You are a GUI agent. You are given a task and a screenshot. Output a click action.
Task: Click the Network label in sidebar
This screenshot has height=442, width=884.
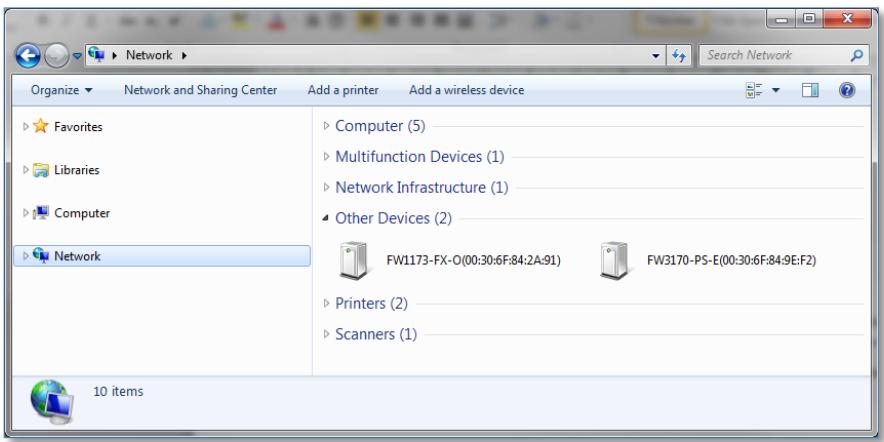coord(77,256)
